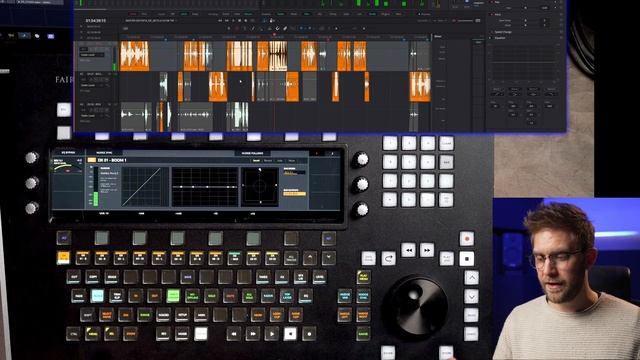Viewport: 640px width, 360px height.
Task: Select the dynamics curve graph on console display
Action: (x=145, y=187)
